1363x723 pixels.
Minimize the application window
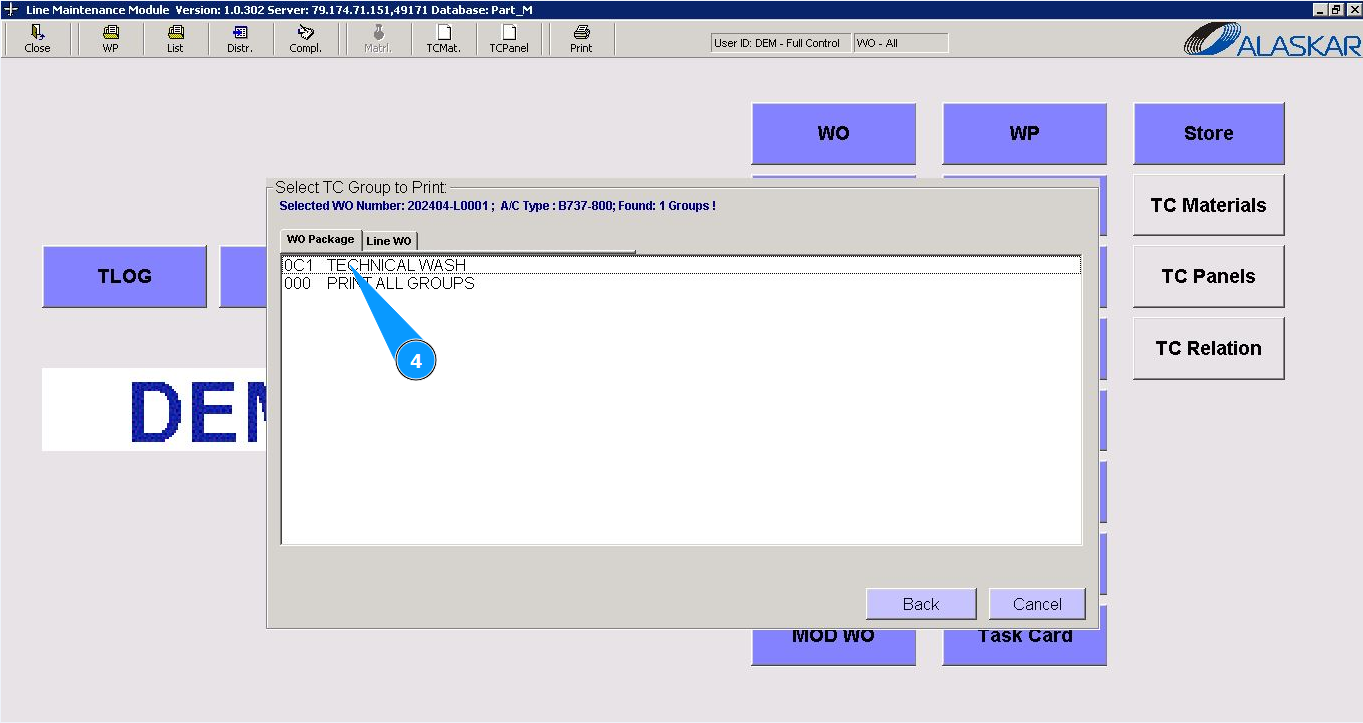point(1320,9)
